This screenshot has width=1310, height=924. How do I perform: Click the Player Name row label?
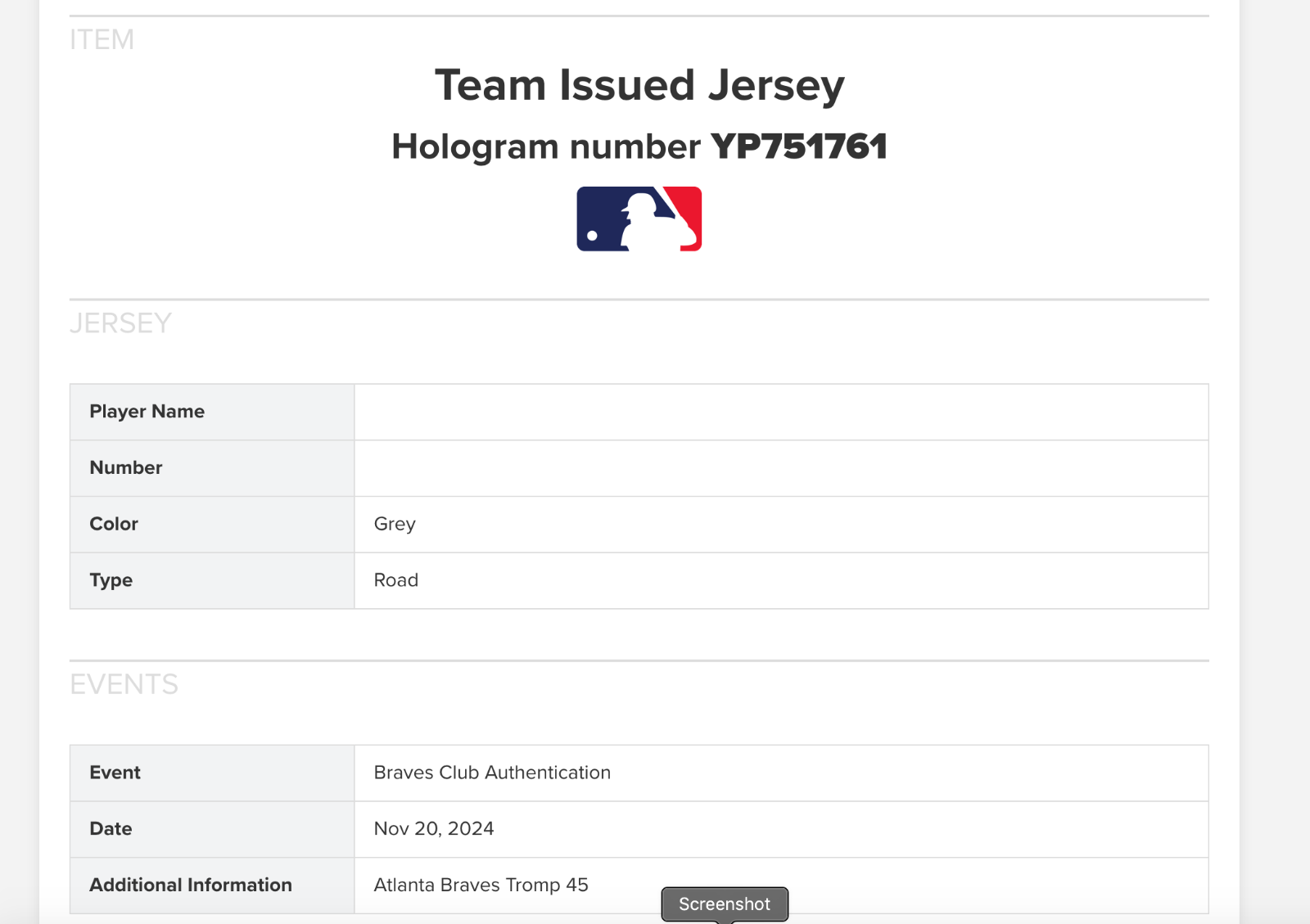pyautogui.click(x=147, y=412)
